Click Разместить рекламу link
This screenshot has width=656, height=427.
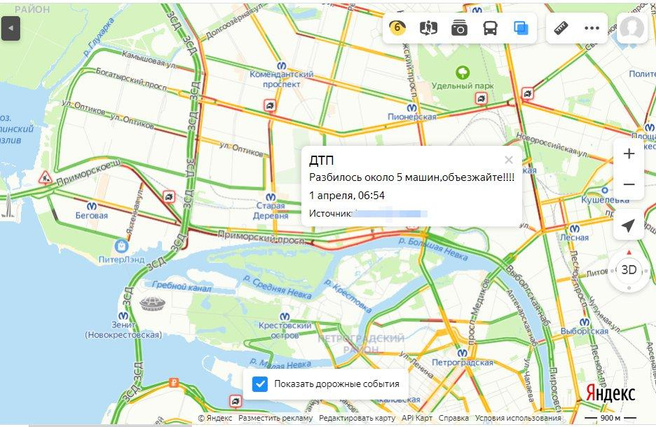[x=275, y=418]
